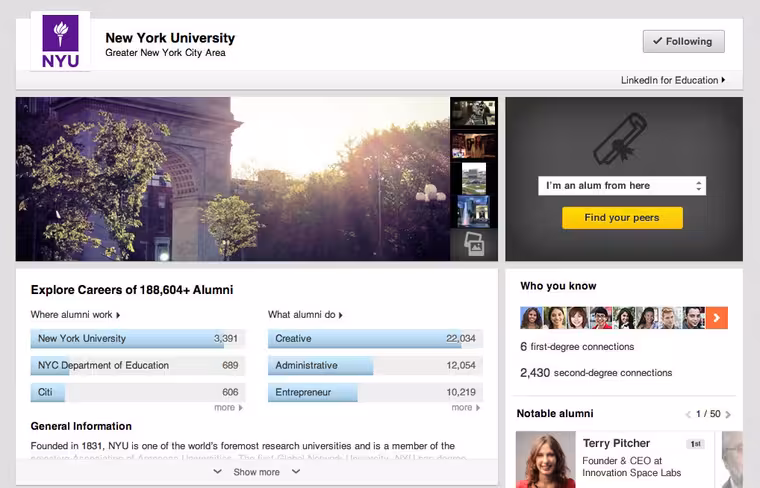The width and height of the screenshot is (760, 488).
Task: Click the Explore Careers of 188,604+ Alumni heading
Action: click(x=132, y=290)
